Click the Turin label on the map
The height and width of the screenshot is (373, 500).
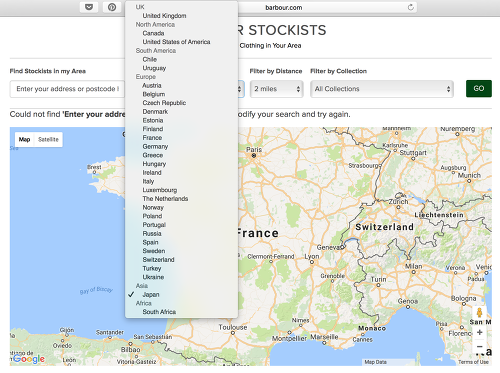[x=379, y=279]
